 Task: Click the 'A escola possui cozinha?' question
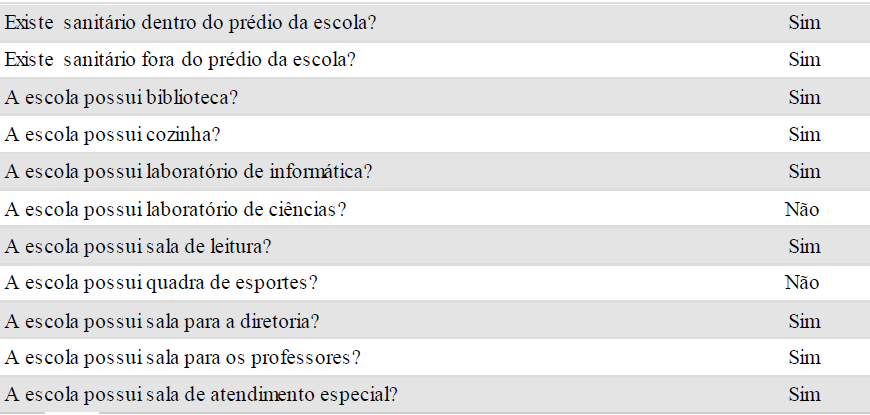pyautogui.click(x=113, y=134)
